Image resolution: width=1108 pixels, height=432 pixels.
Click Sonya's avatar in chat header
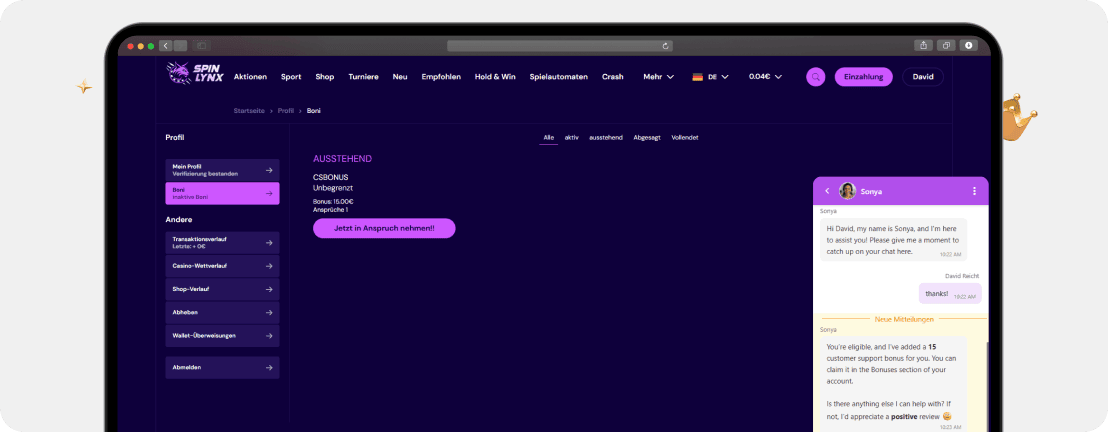pyautogui.click(x=847, y=191)
